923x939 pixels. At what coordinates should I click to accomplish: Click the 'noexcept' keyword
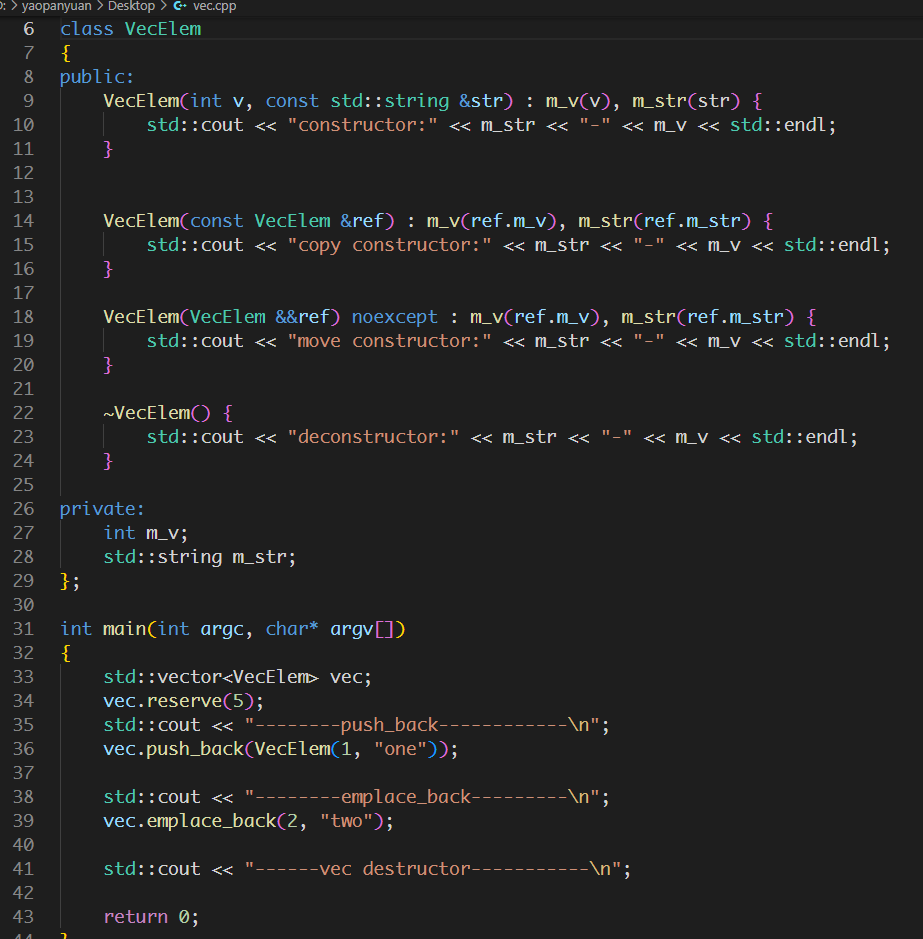pyautogui.click(x=395, y=316)
